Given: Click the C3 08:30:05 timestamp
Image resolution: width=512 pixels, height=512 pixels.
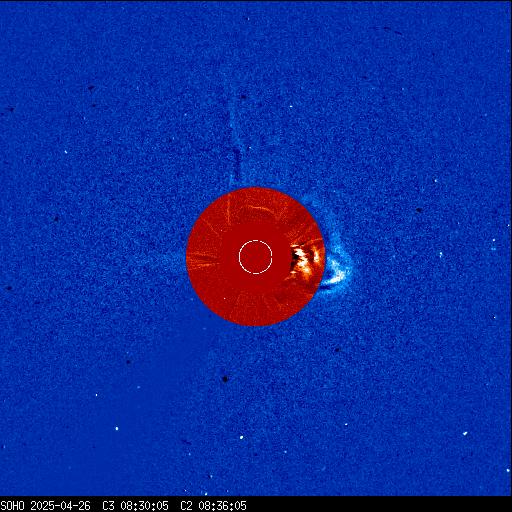Looking at the screenshot, I should point(135,506).
